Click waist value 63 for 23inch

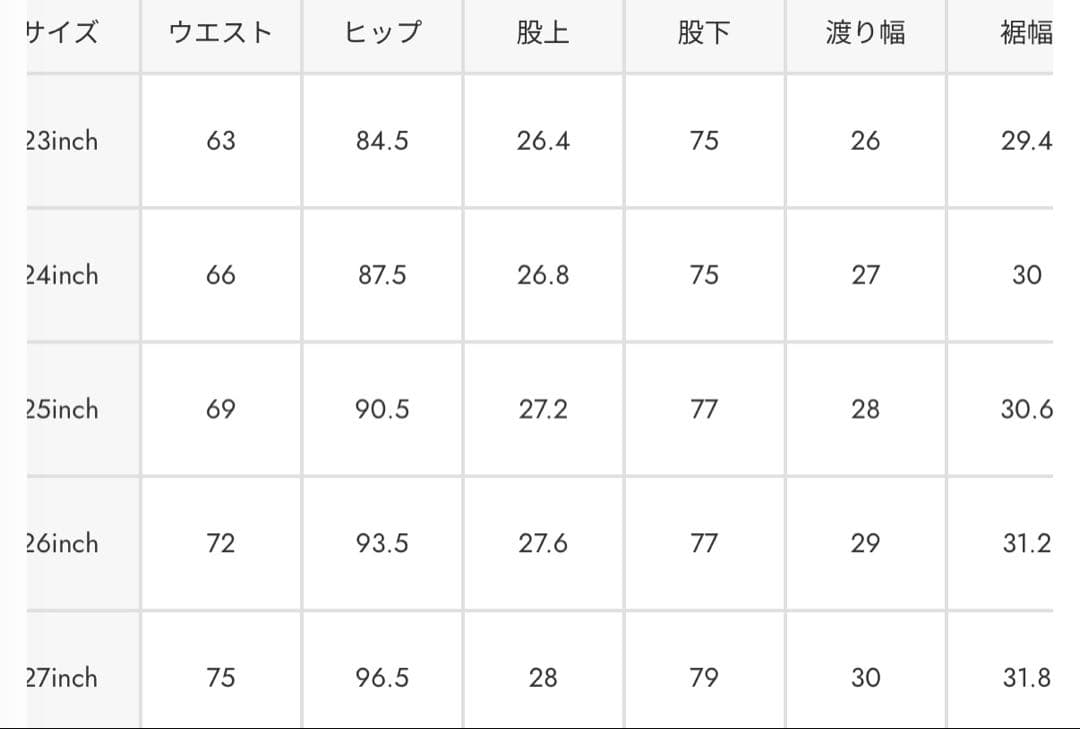point(221,141)
